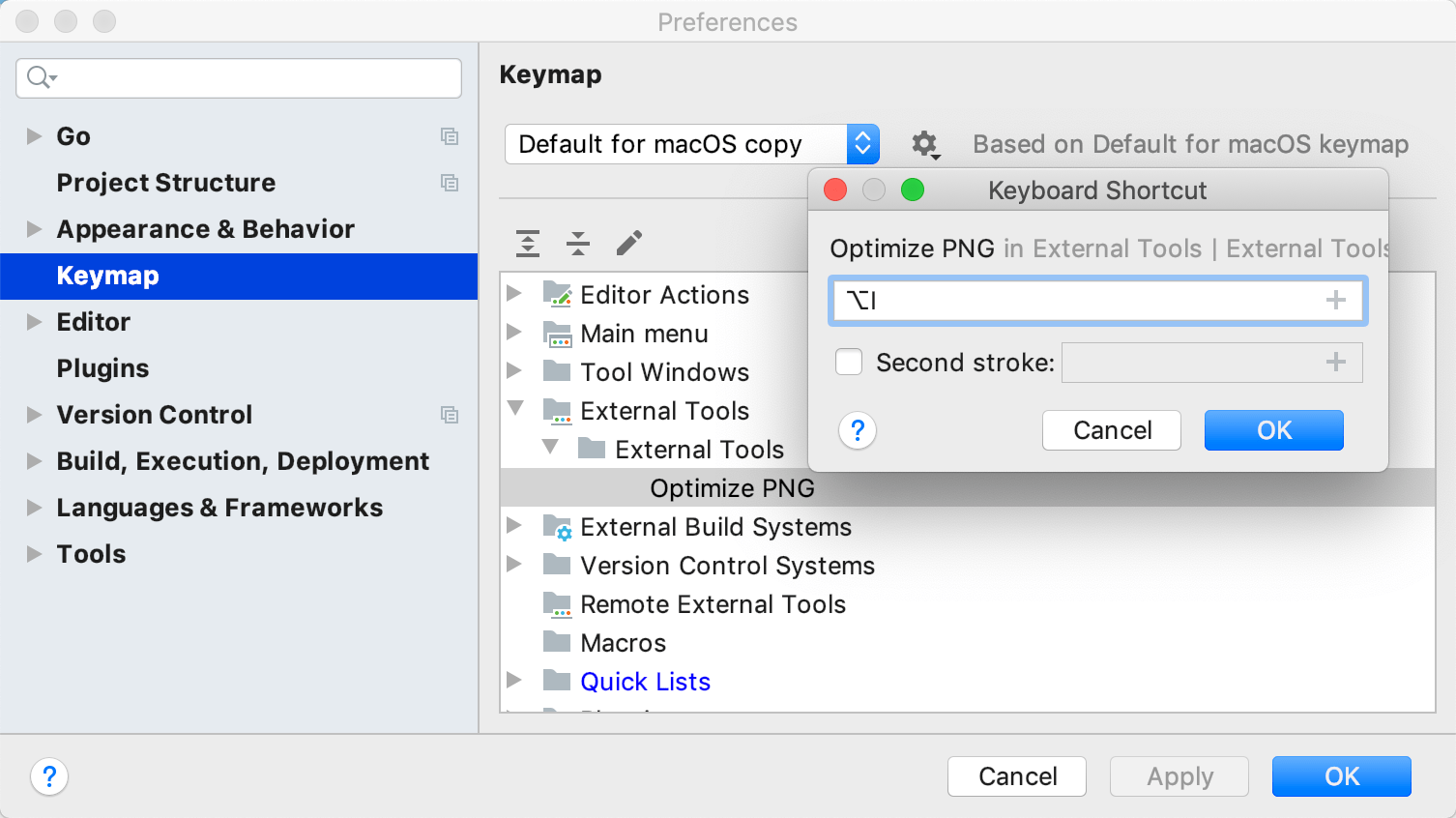Click the help icon at bottom-left of Preferences
1456x818 pixels.
click(49, 776)
